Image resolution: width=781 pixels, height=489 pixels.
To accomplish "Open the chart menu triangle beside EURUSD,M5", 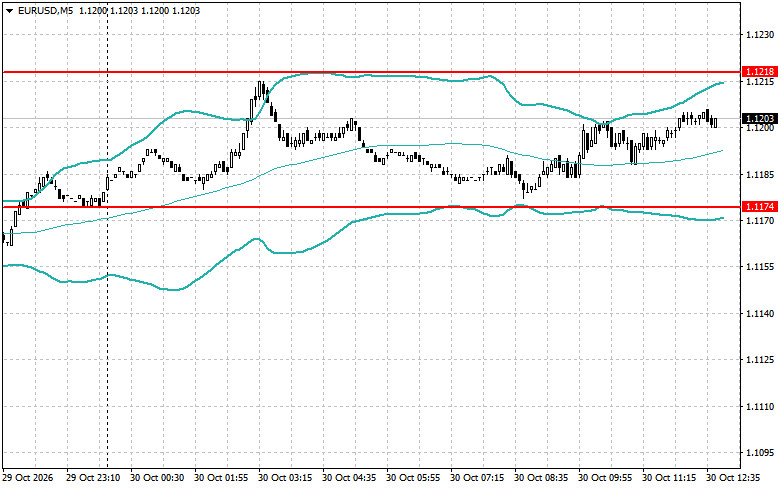I will 9,10.
